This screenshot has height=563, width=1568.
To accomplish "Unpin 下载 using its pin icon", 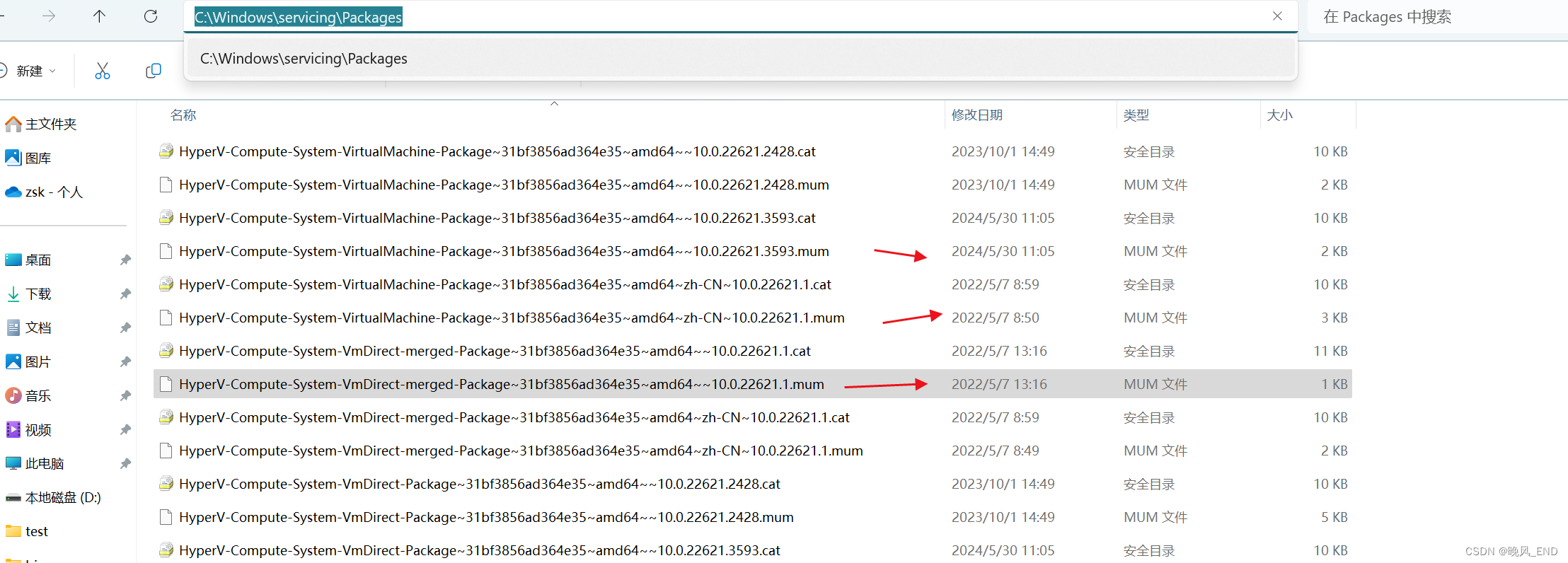I will pos(125,294).
